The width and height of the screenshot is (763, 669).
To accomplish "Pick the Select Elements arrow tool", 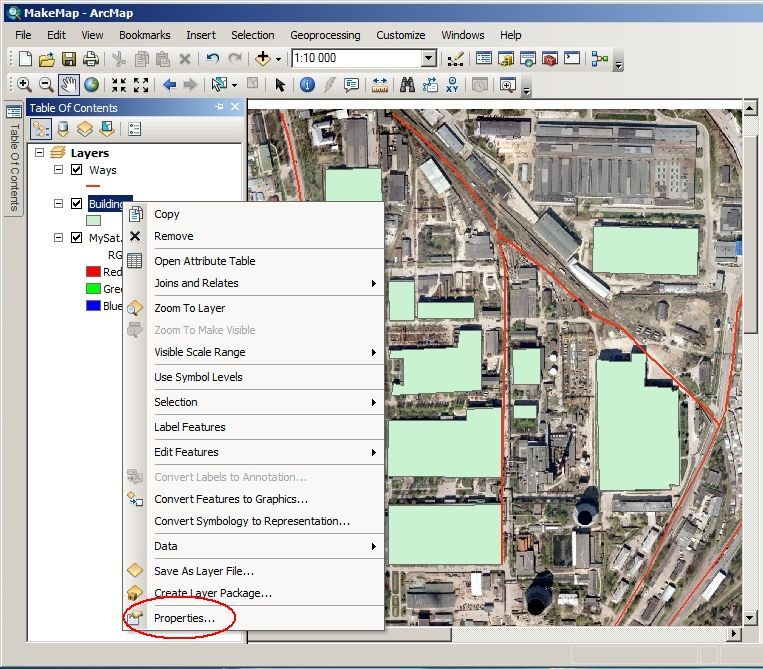I will tap(280, 85).
